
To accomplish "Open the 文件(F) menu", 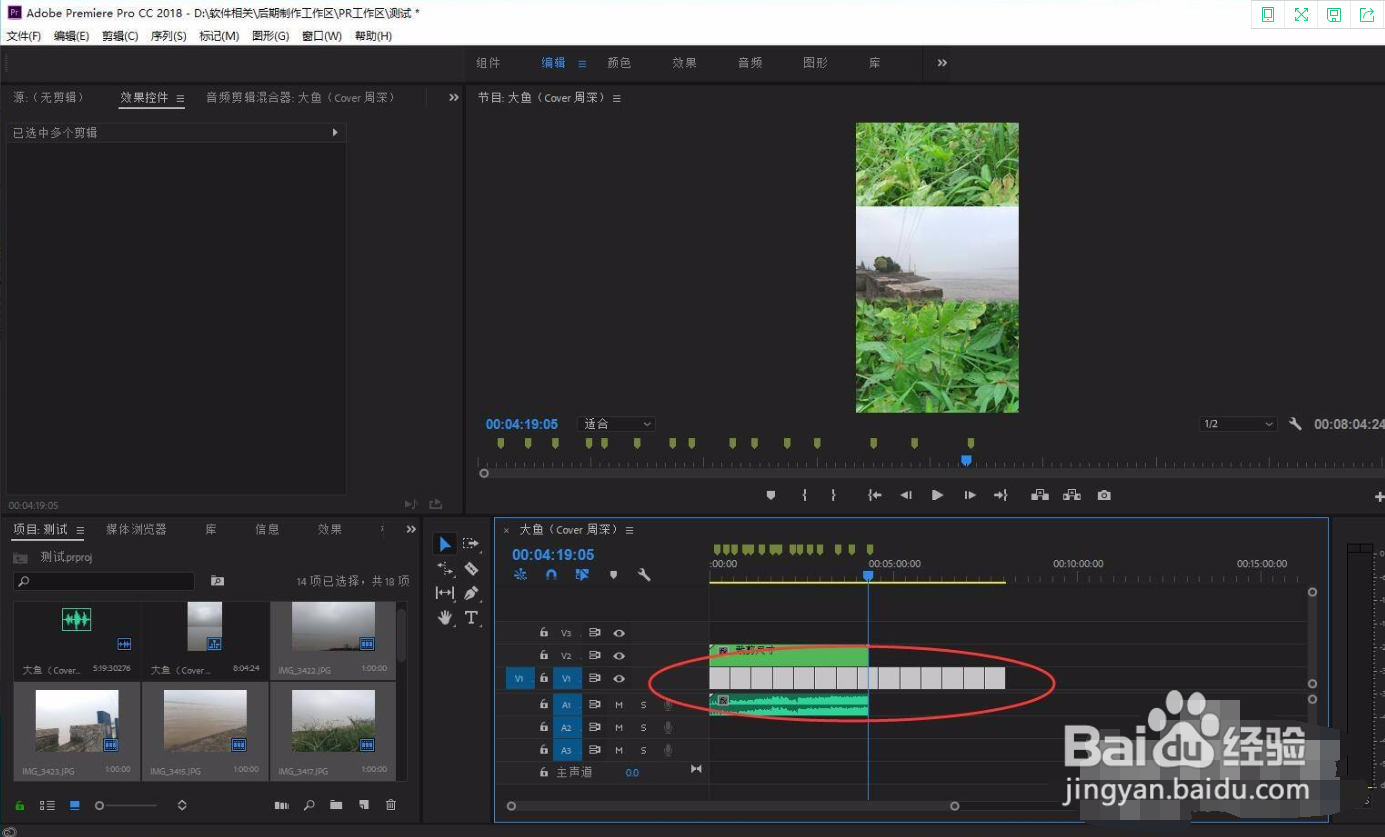I will tap(24, 36).
